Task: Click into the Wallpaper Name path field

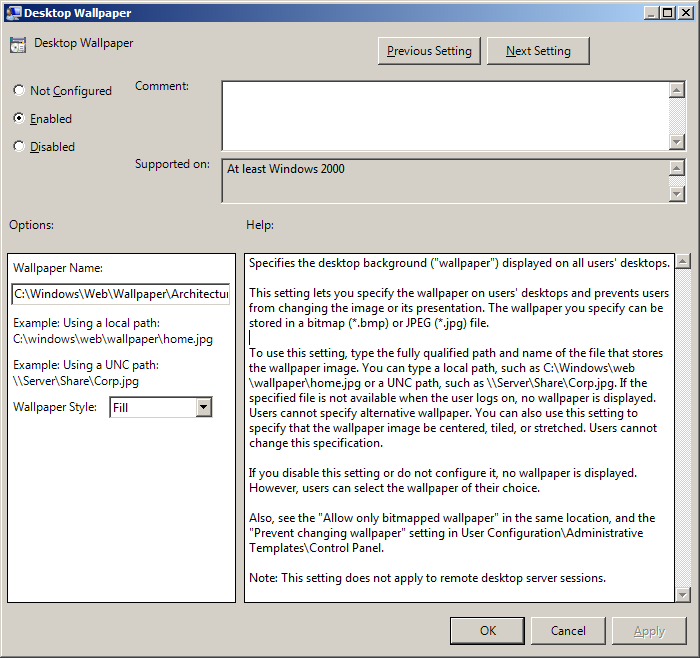Action: coord(120,294)
